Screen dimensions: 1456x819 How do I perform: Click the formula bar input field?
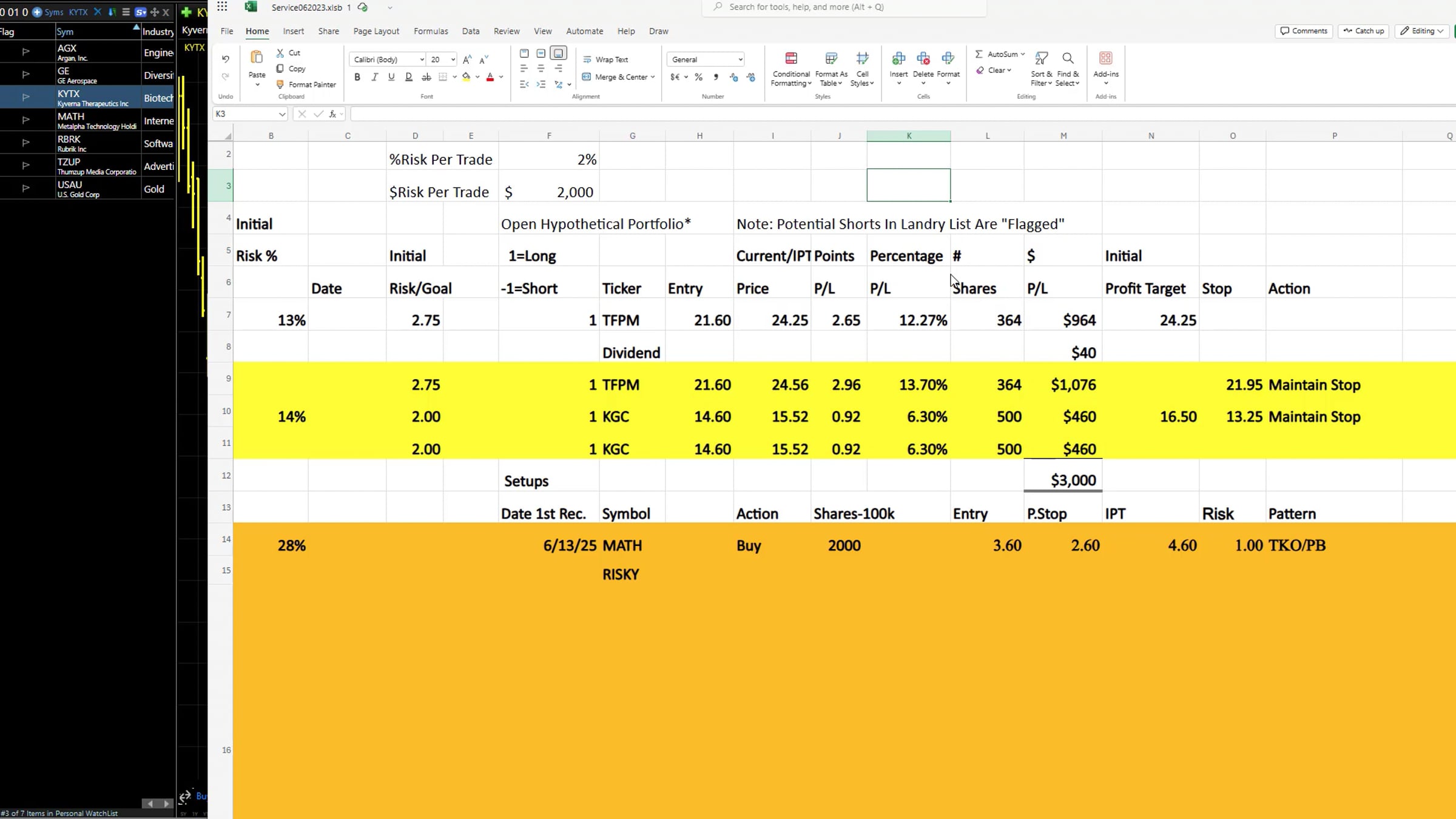pyautogui.click(x=903, y=114)
